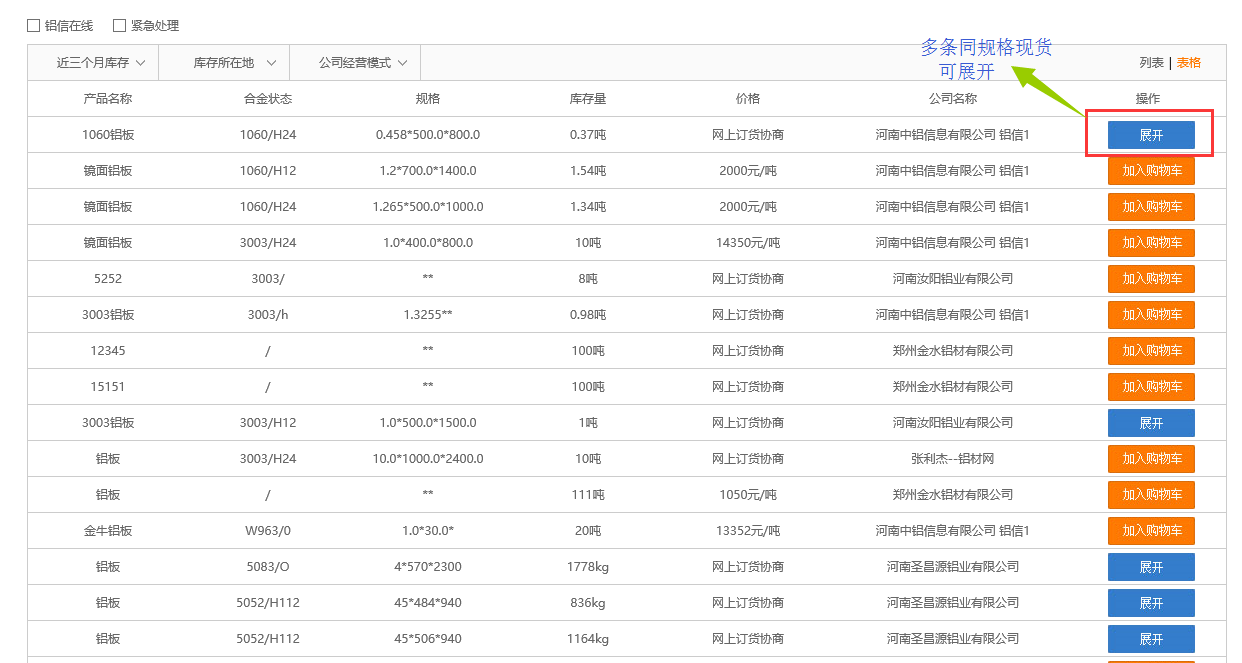Check the 铝信在线 checkbox
The width and height of the screenshot is (1242, 663).
[x=33, y=26]
